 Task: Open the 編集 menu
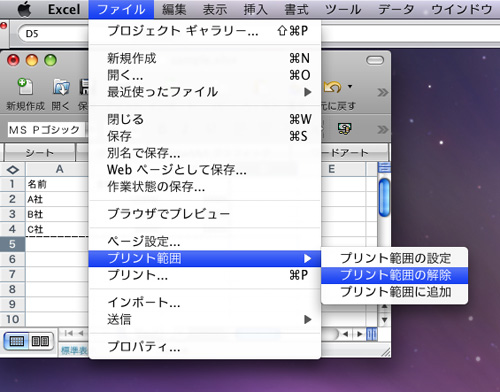(x=174, y=9)
